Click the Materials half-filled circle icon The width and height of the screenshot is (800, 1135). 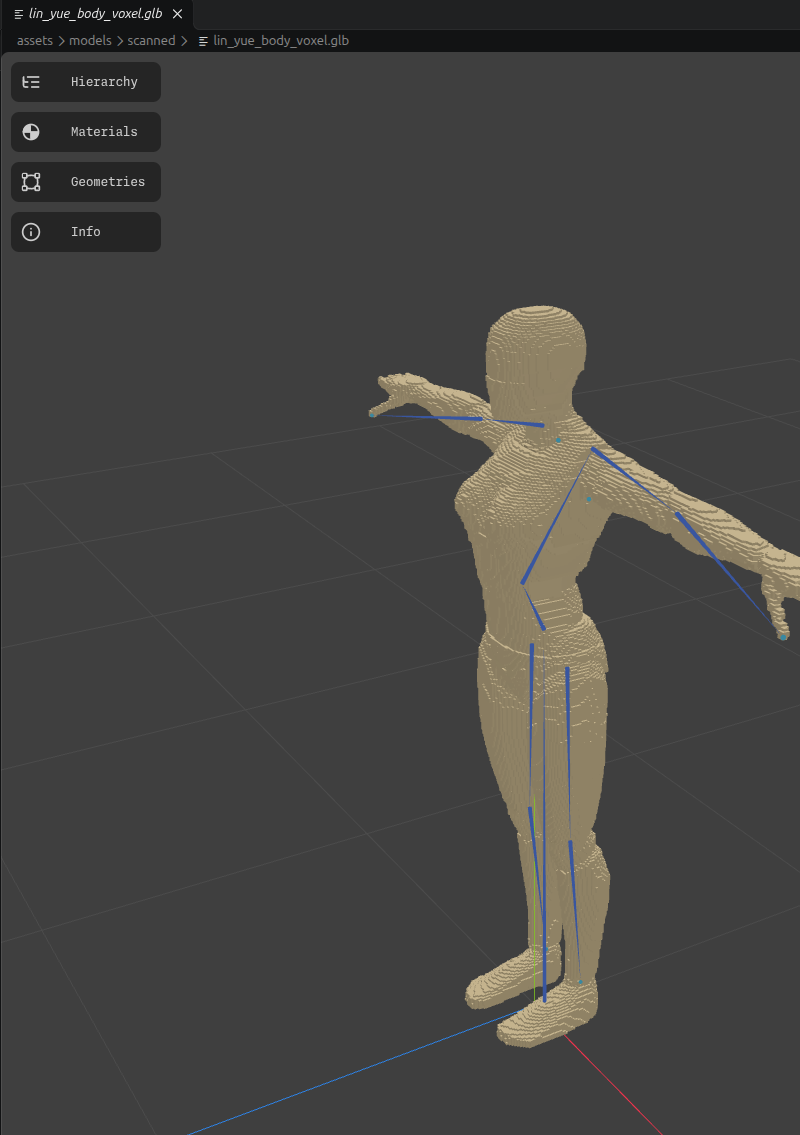coord(31,132)
